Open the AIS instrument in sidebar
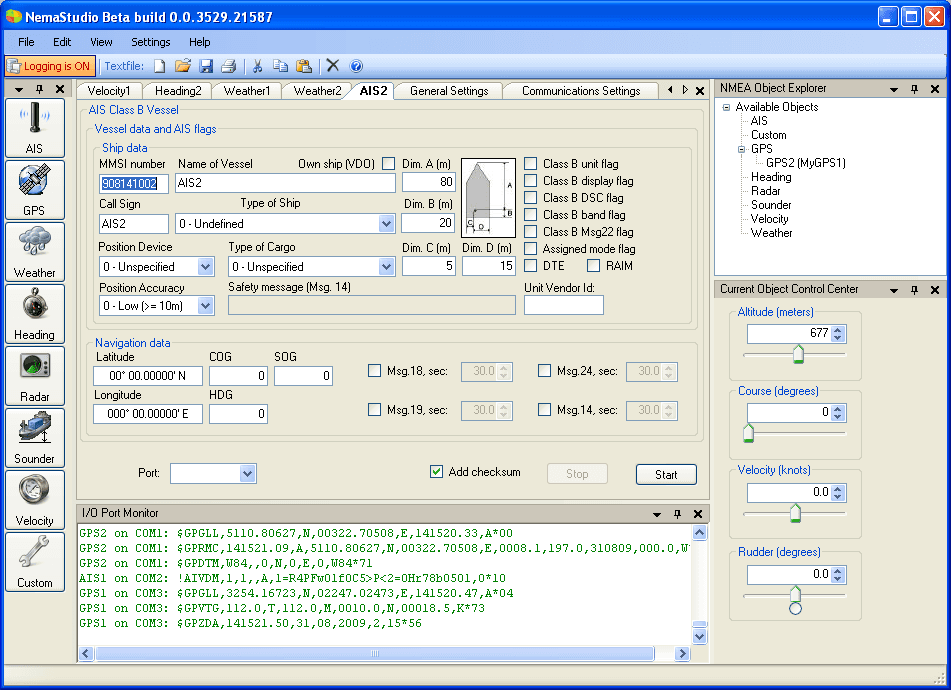The width and height of the screenshot is (951, 690). click(35, 128)
